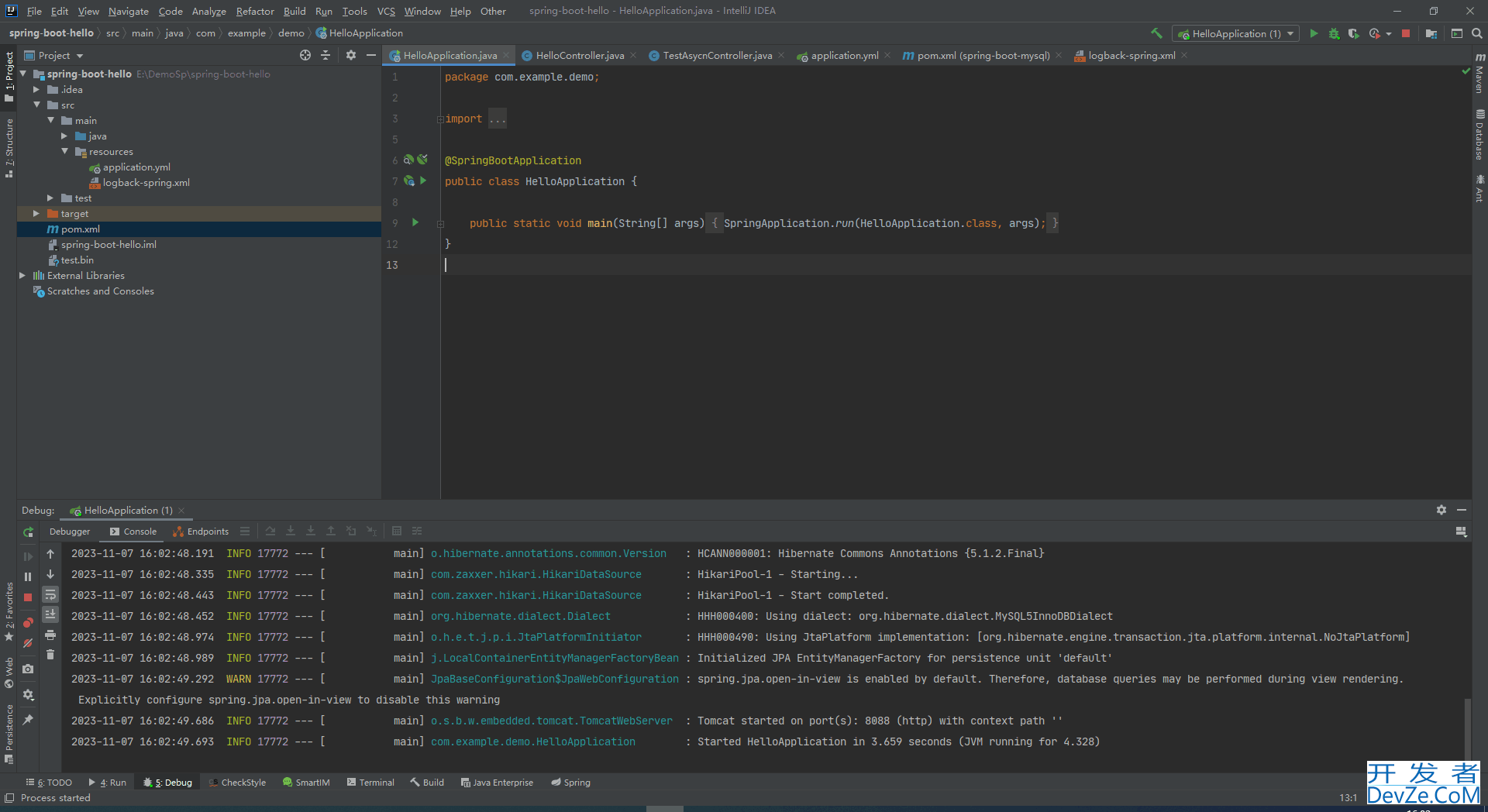Switch to the application.yml editor tab

[x=844, y=55]
